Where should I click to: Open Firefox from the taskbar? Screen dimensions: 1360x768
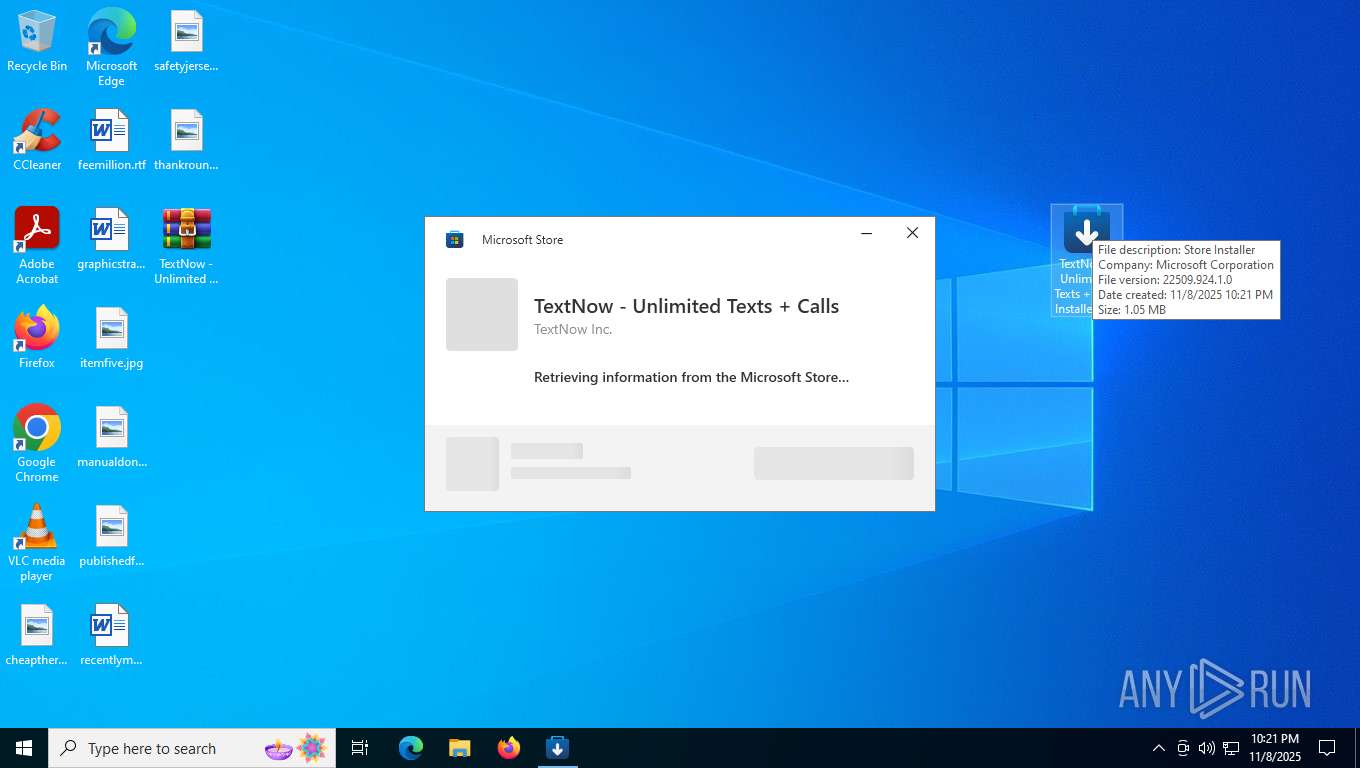click(x=509, y=748)
